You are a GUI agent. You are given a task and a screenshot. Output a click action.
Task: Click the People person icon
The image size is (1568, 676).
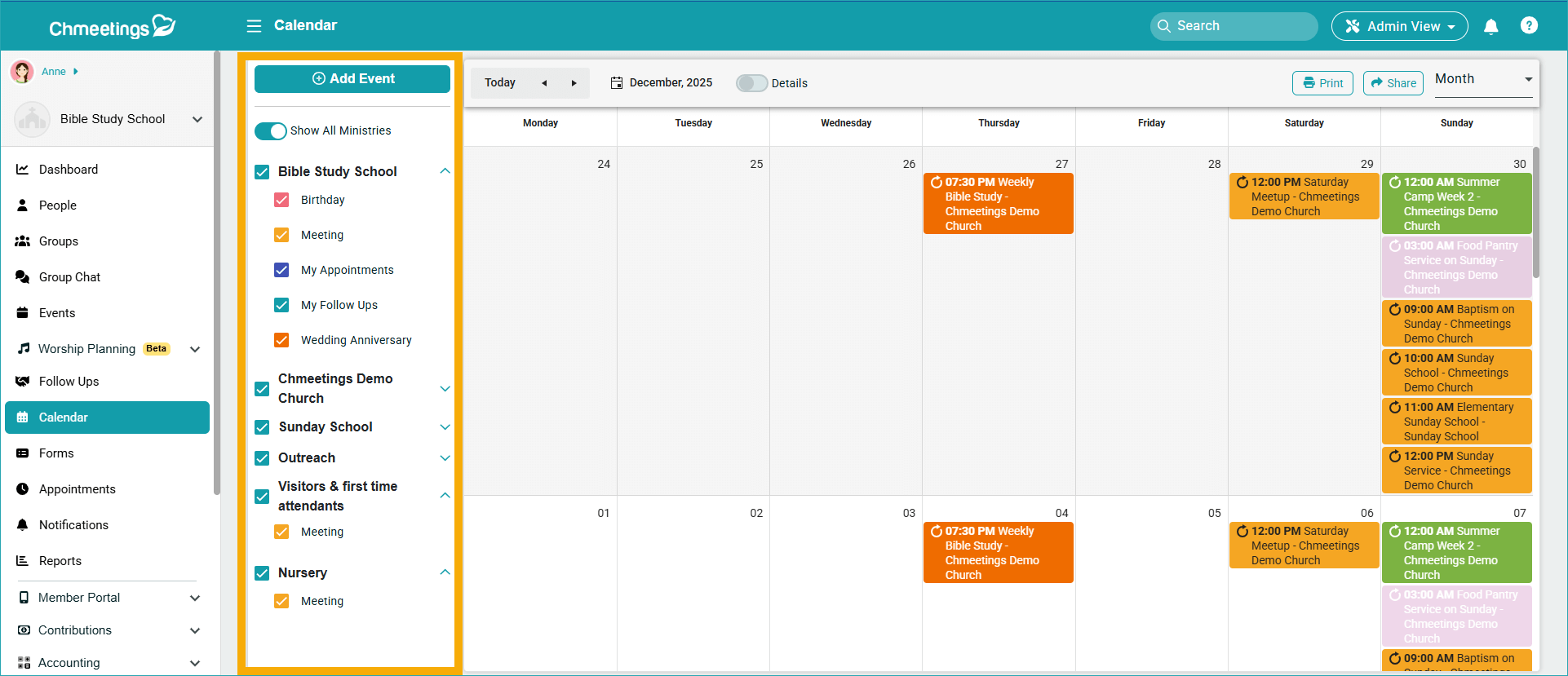[23, 205]
